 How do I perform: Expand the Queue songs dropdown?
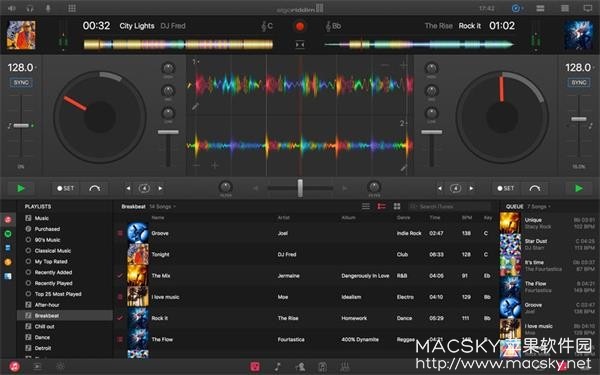[540, 207]
